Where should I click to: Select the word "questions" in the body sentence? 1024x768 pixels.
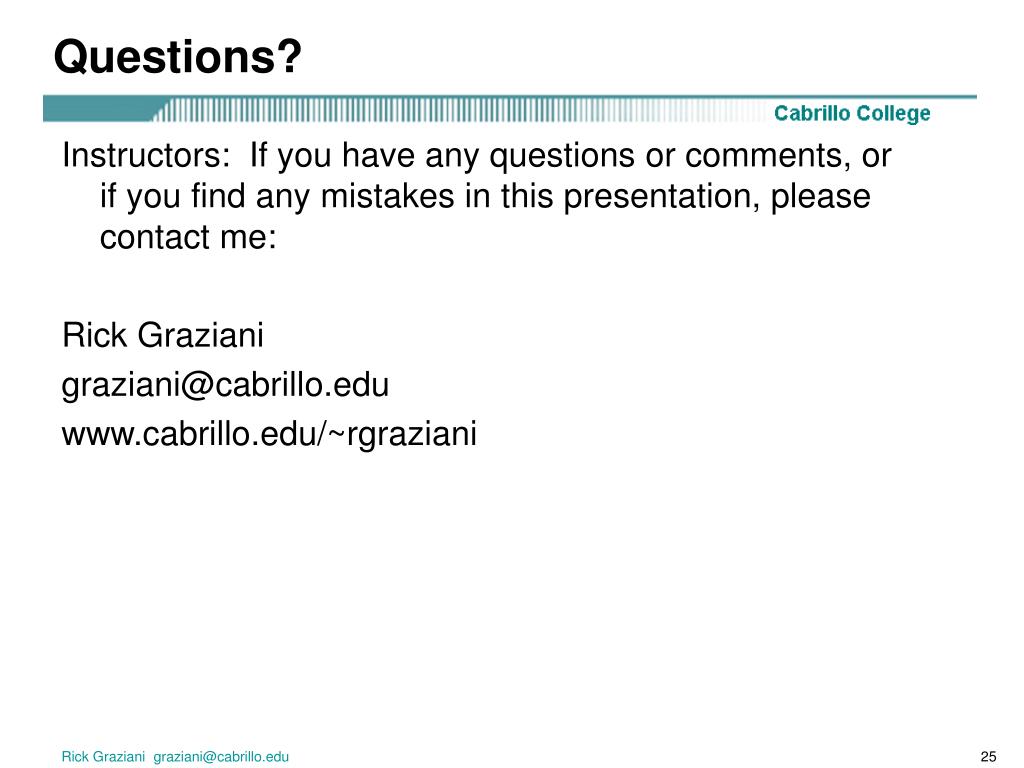(562, 157)
